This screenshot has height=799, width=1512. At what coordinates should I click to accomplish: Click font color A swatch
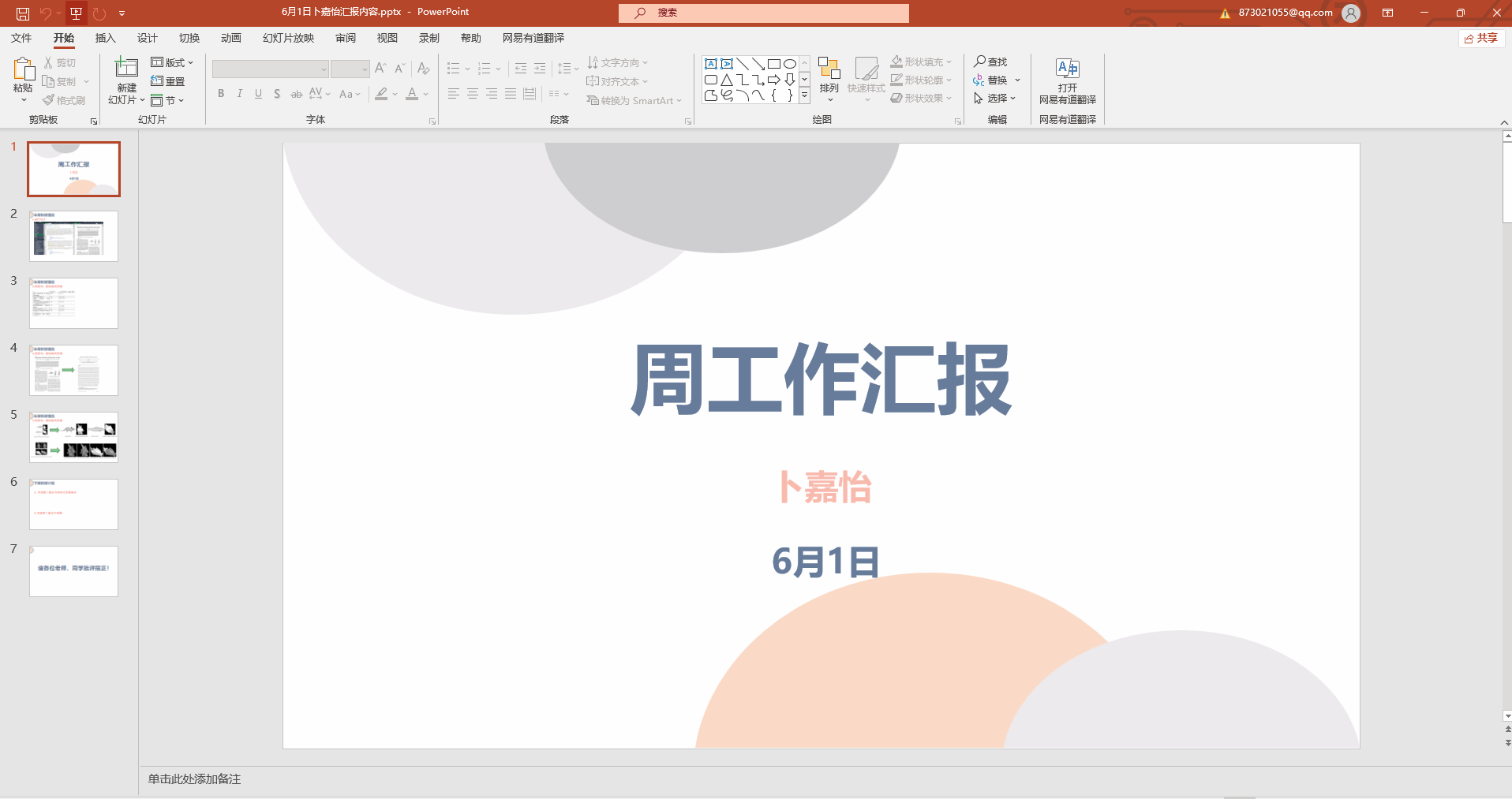(412, 94)
